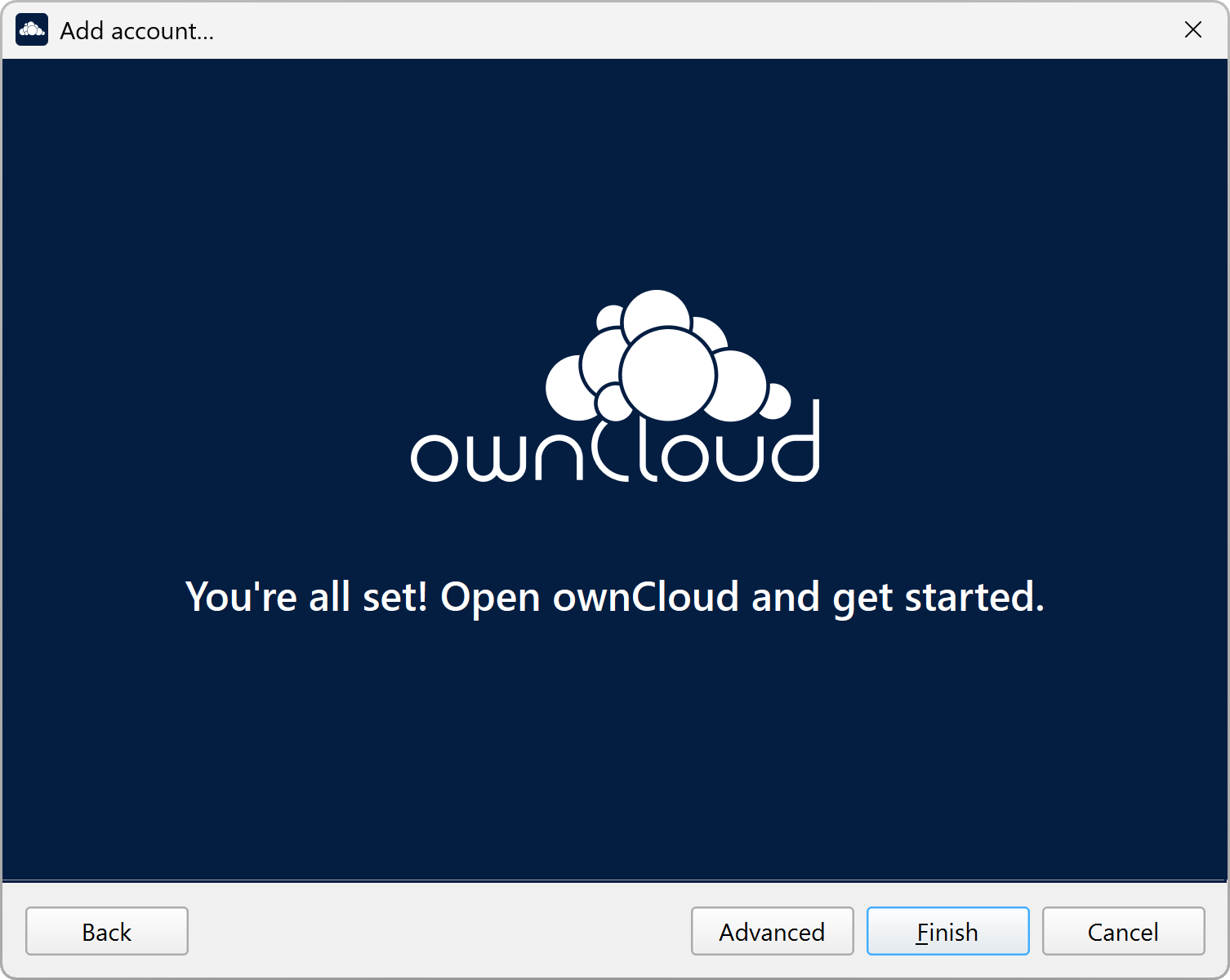Screen dimensions: 1230x980
Task: Click the ownCloud cloud logo
Action: [x=615, y=385]
